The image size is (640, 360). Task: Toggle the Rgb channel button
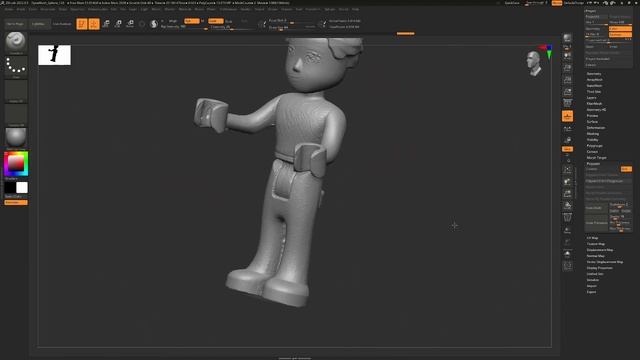[191, 21]
